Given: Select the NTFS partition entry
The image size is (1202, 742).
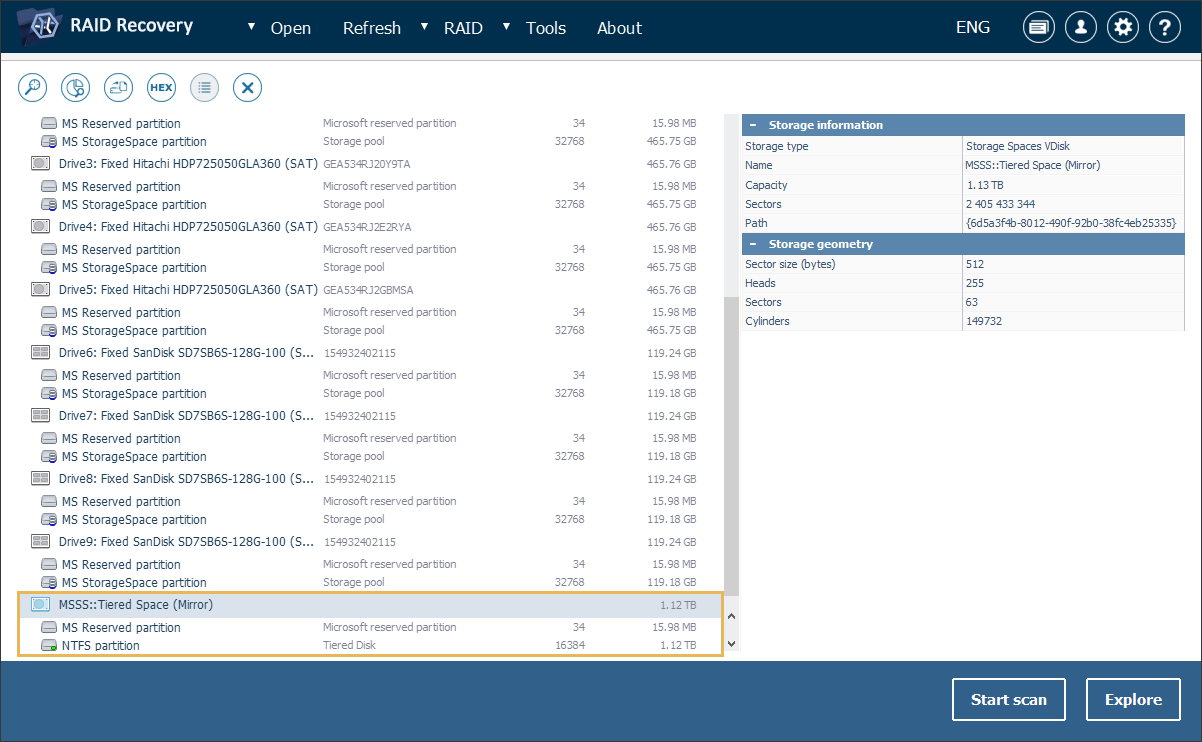Looking at the screenshot, I should pyautogui.click(x=100, y=646).
